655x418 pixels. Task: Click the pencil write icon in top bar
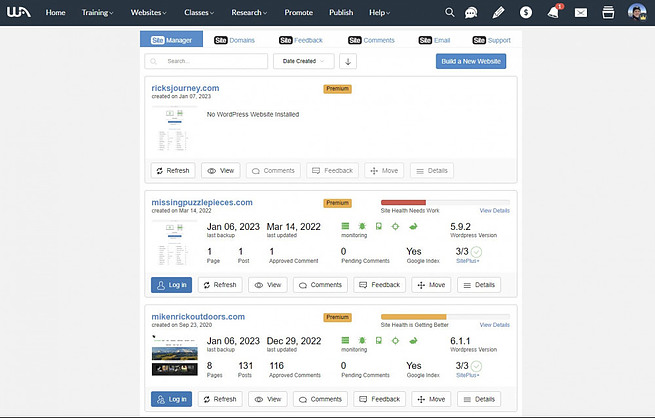(498, 13)
